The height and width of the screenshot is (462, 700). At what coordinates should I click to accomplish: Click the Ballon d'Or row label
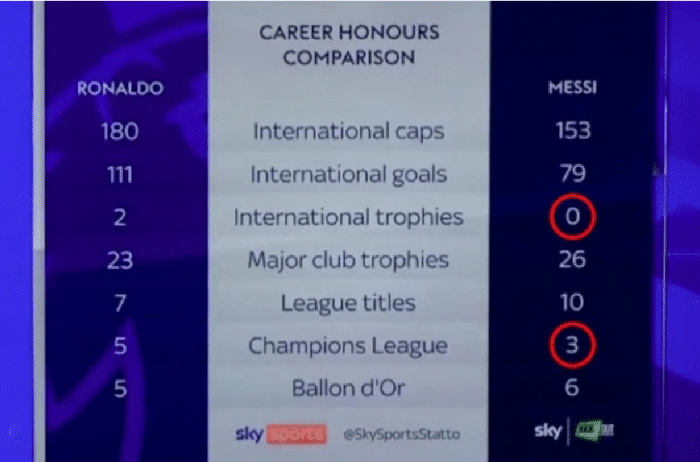(x=349, y=389)
